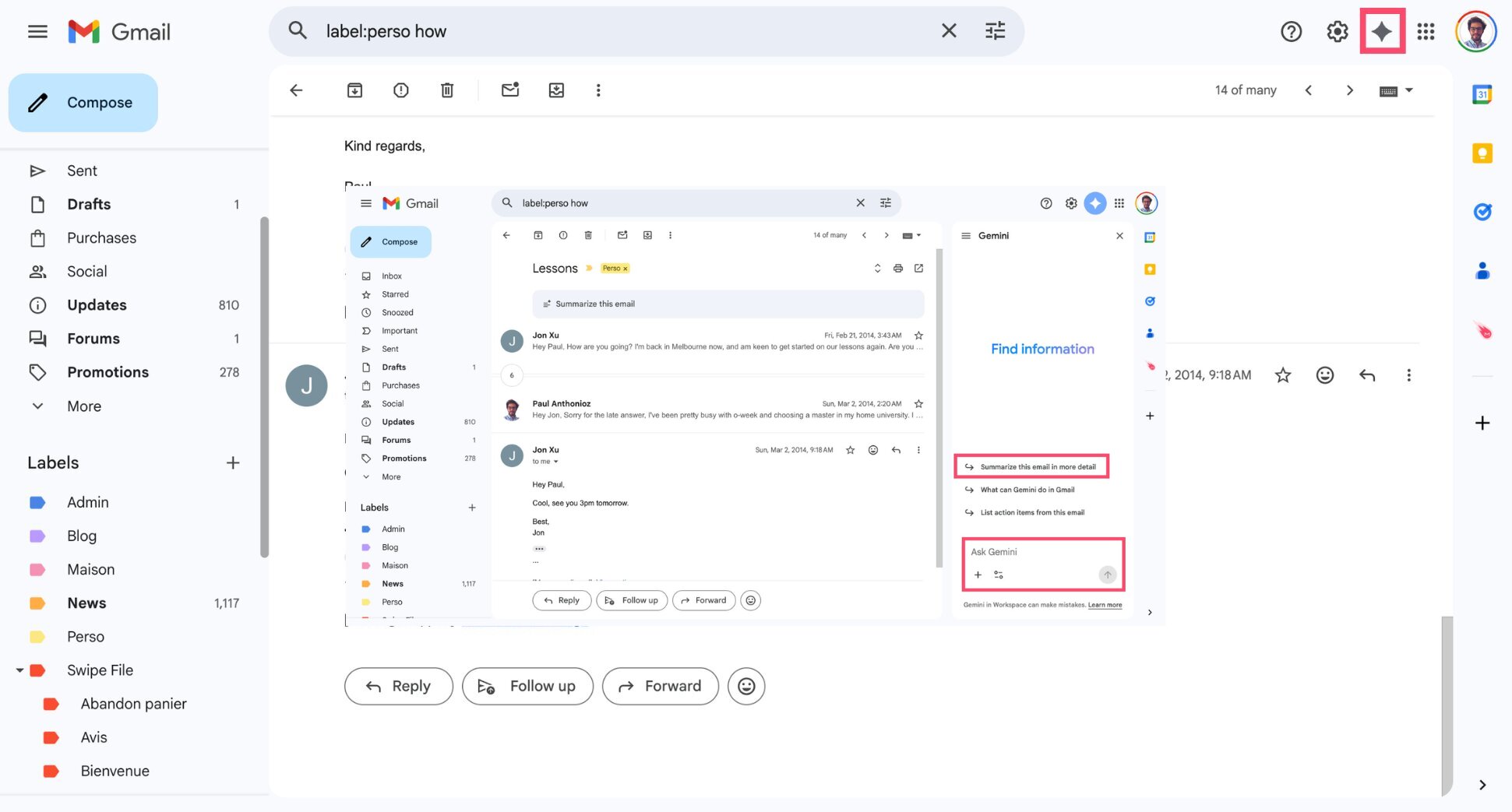Clear the search with the X icon

point(949,31)
